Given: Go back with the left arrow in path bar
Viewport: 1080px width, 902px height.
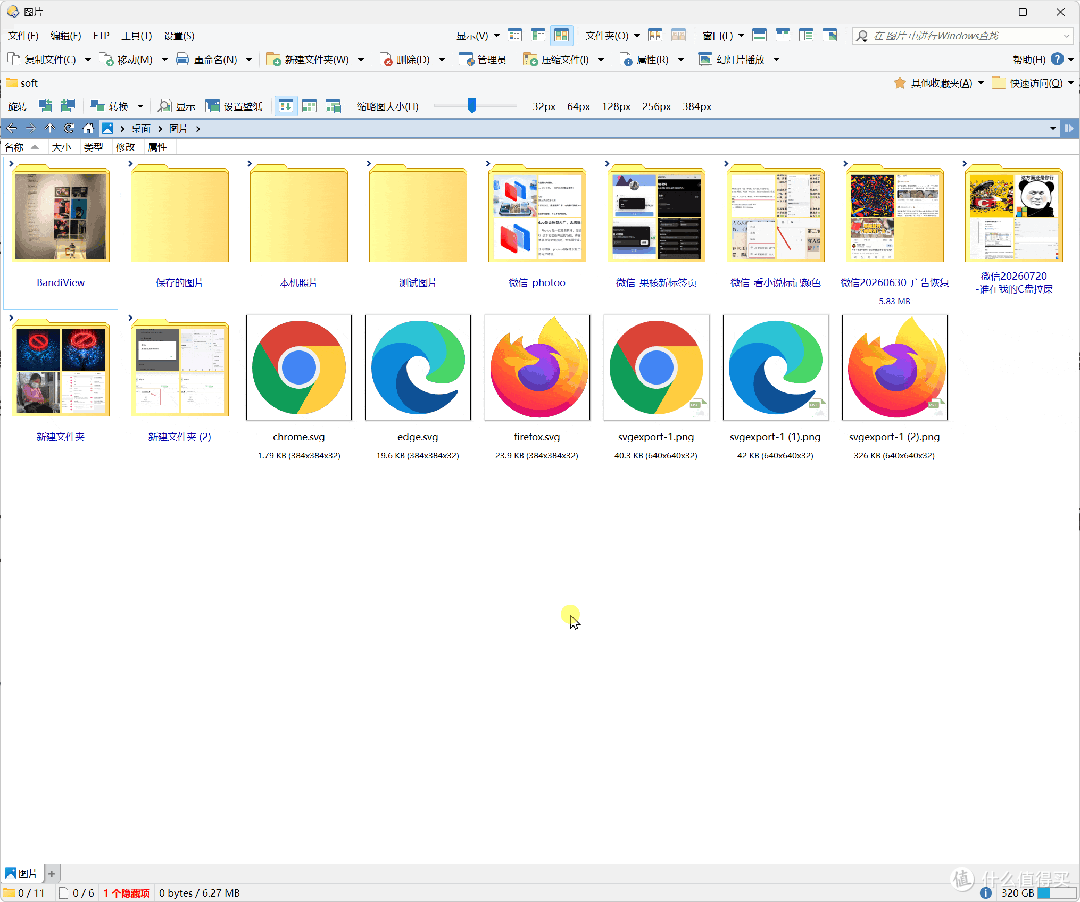Looking at the screenshot, I should pos(12,128).
